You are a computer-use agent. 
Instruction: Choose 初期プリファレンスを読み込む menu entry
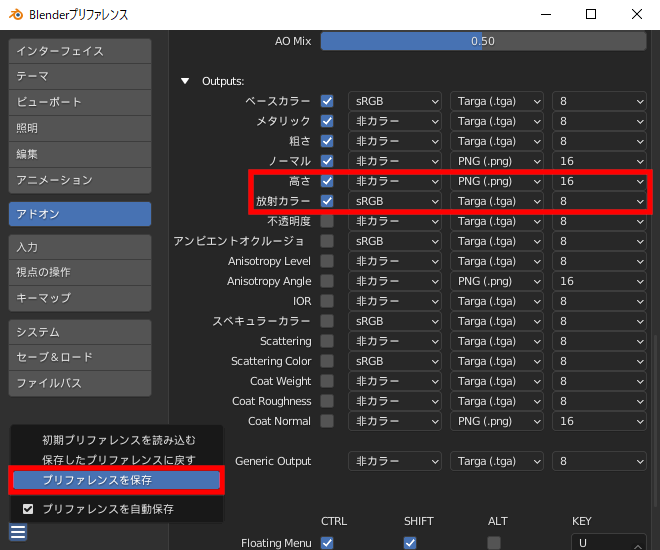tap(119, 440)
